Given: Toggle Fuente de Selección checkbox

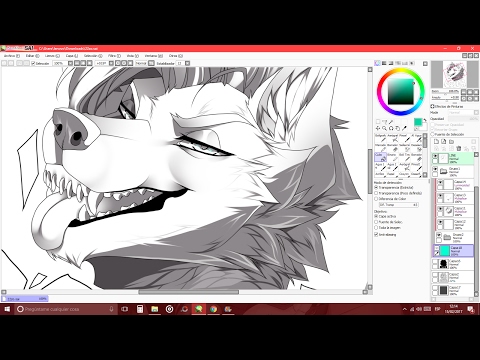Looking at the screenshot, I should (433, 134).
